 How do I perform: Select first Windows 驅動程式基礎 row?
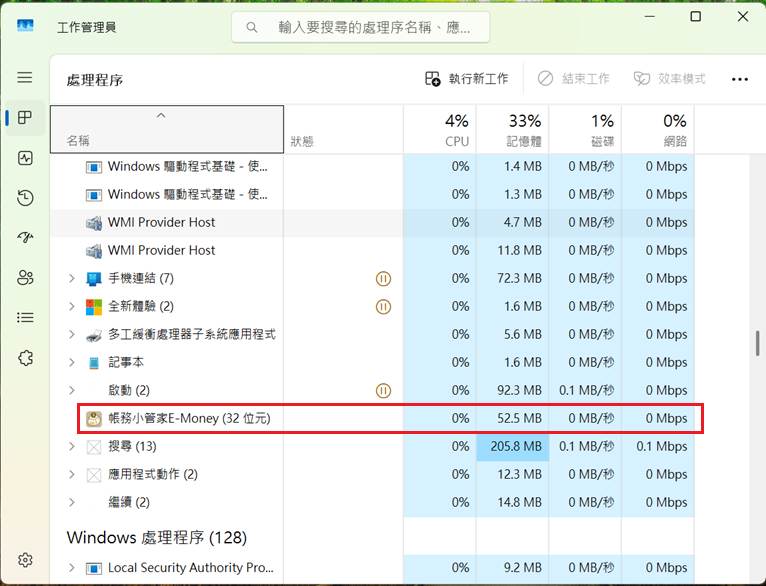point(372,167)
